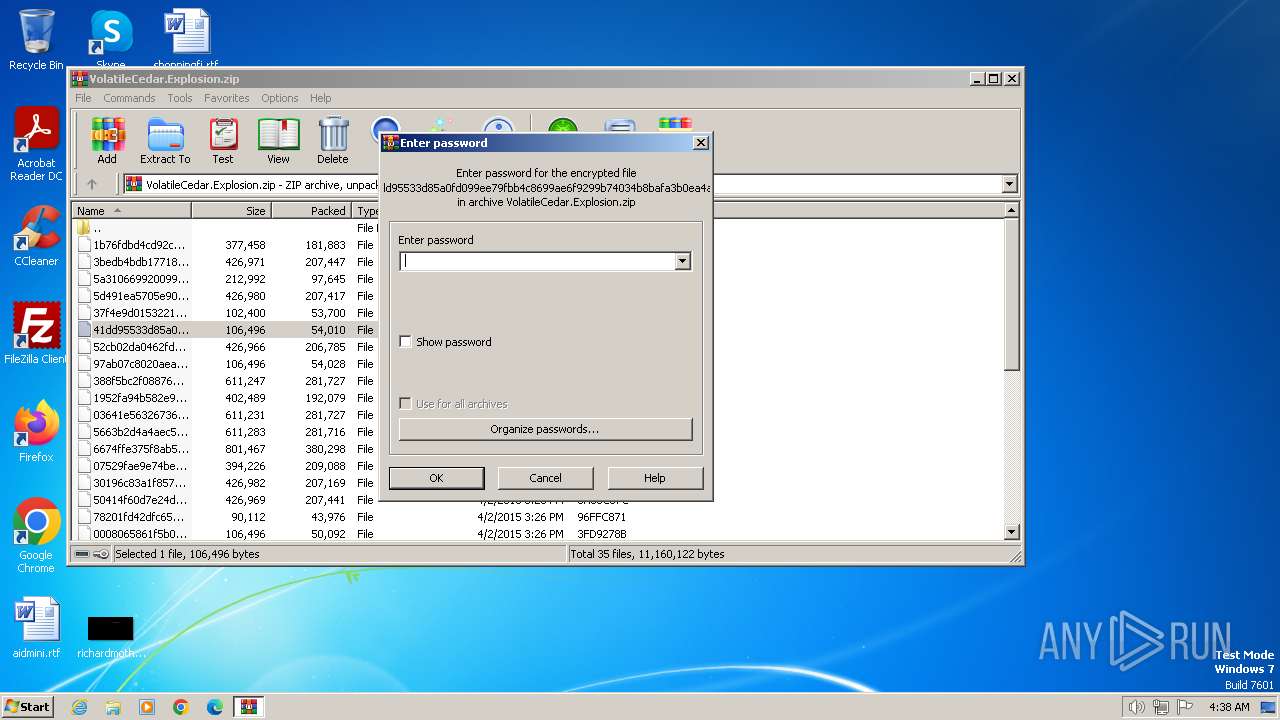The height and width of the screenshot is (720, 1280).
Task: Open Internet Explorer from taskbar
Action: coord(79,707)
